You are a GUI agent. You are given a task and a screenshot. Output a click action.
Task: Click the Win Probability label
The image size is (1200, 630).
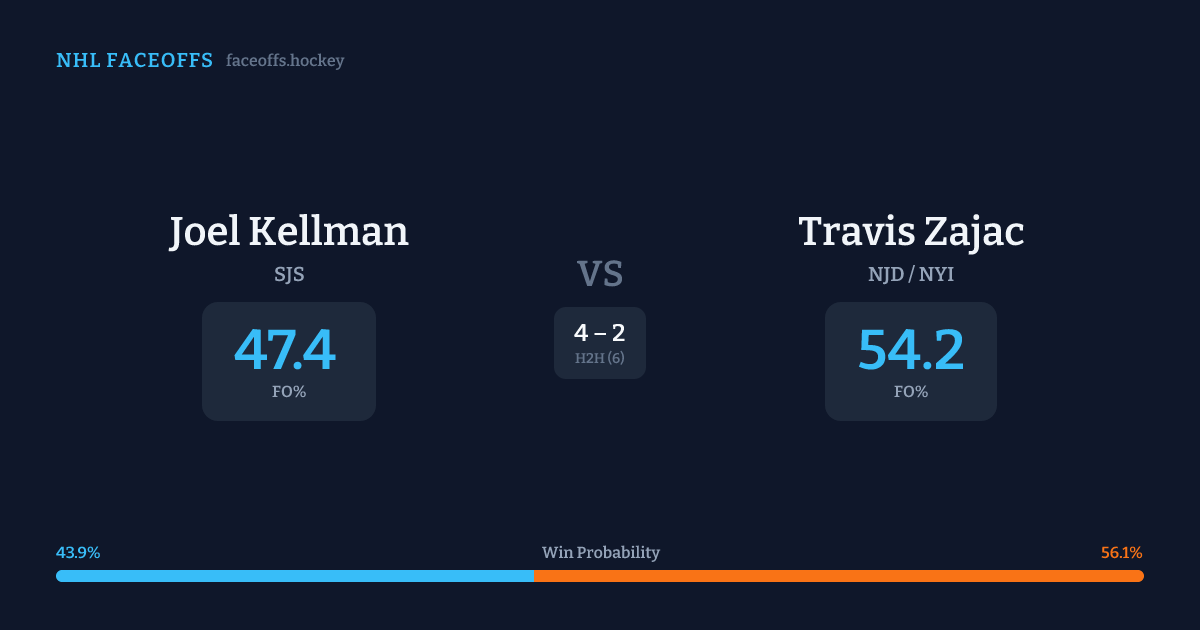[600, 553]
